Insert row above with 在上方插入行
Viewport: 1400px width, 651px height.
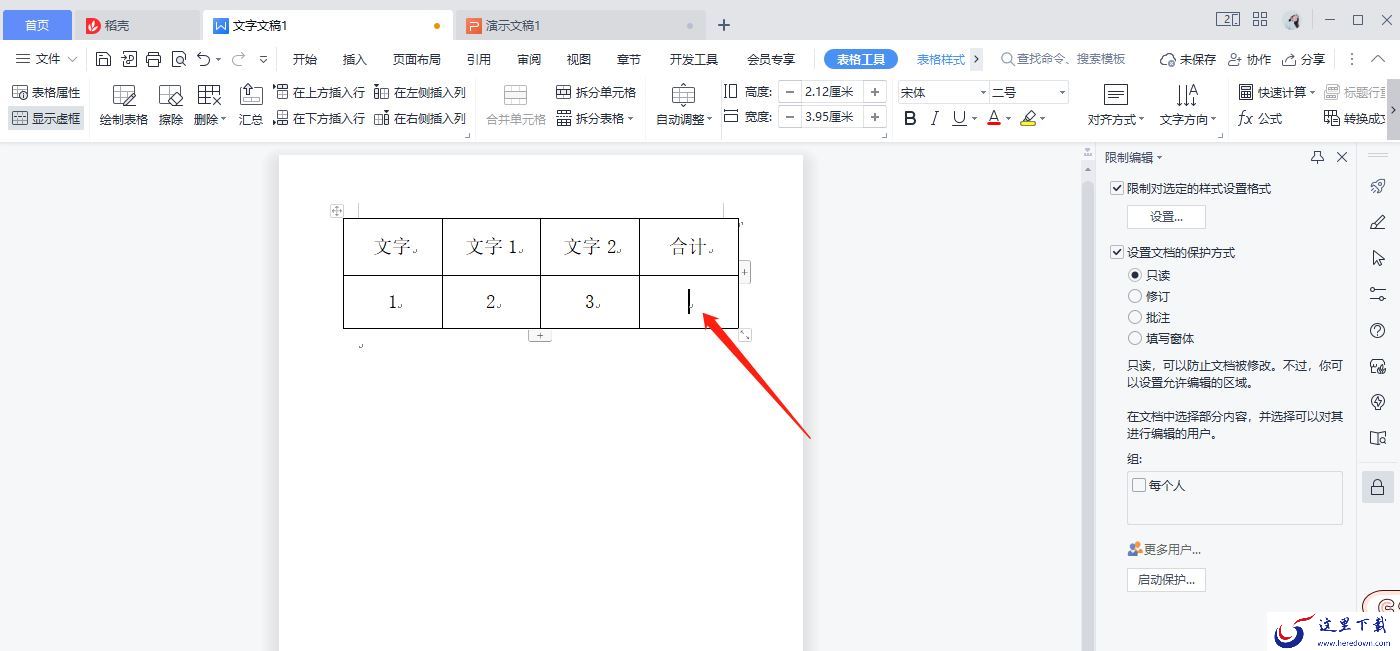click(x=319, y=92)
